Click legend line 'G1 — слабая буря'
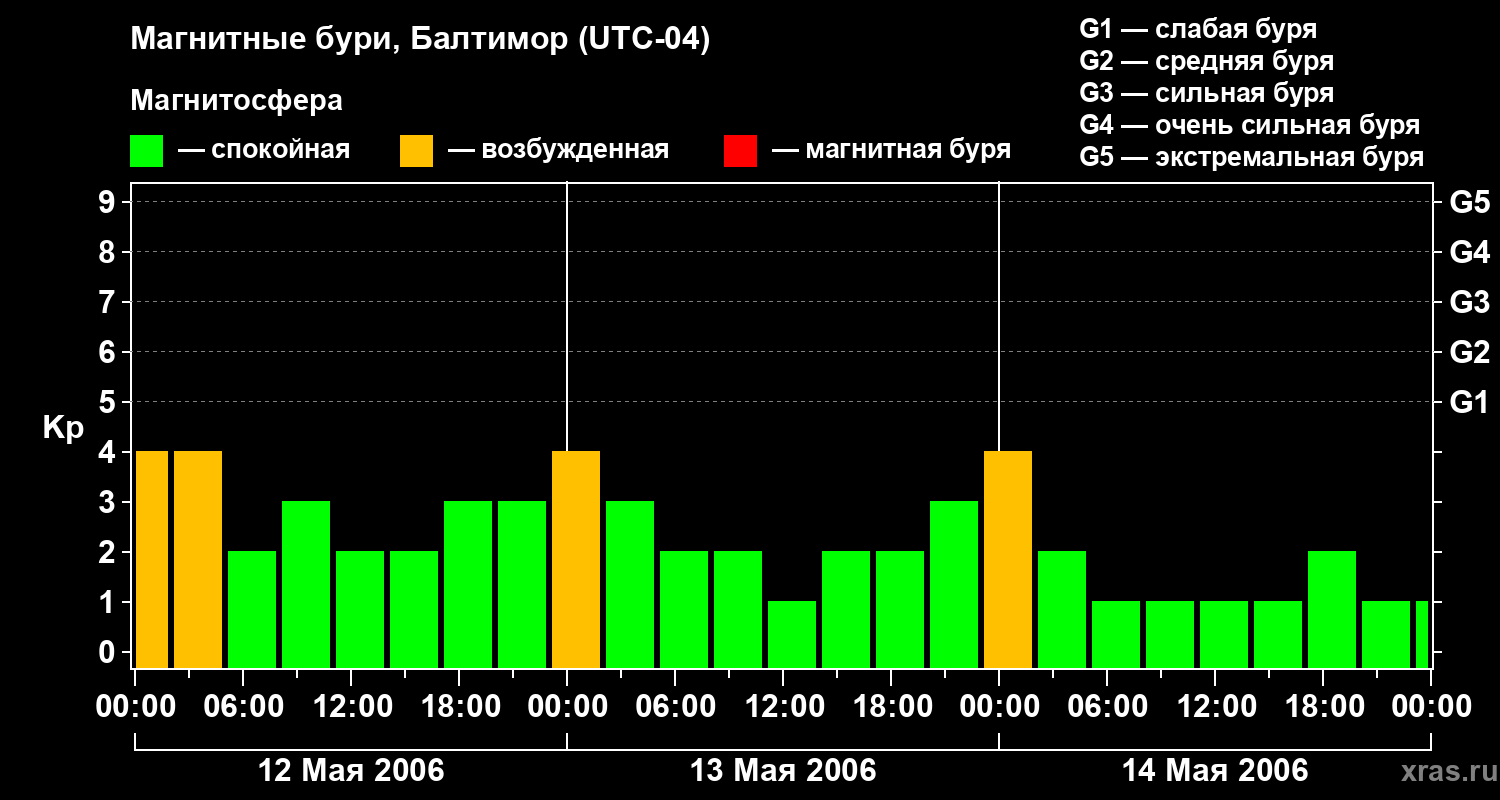The width and height of the screenshot is (1500, 800). pos(1198,29)
